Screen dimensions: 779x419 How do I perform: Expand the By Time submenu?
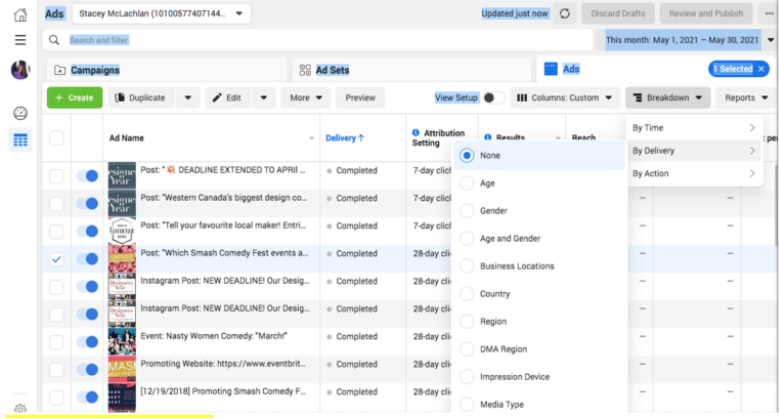tap(694, 128)
